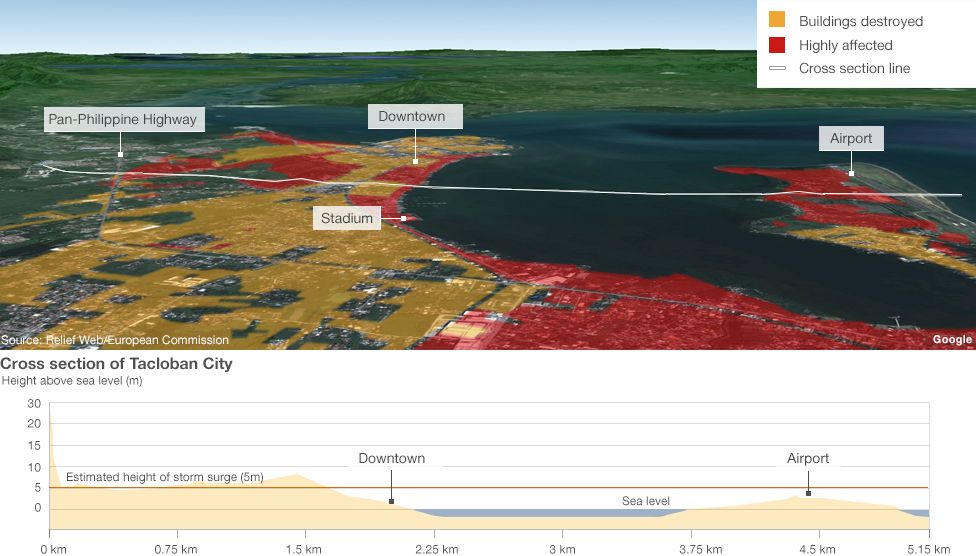The height and width of the screenshot is (556, 976).
Task: Click the Source: Relief Web/European Commission credit
Action: (x=115, y=340)
